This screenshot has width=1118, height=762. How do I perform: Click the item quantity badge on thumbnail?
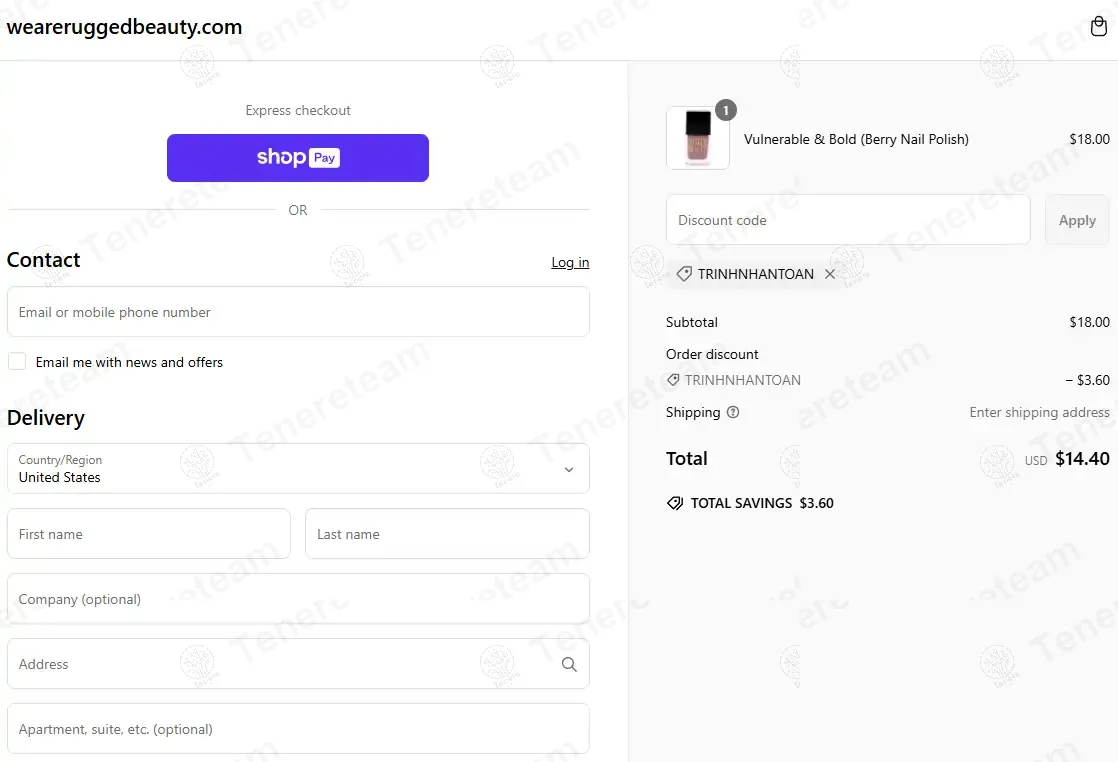pyautogui.click(x=726, y=110)
